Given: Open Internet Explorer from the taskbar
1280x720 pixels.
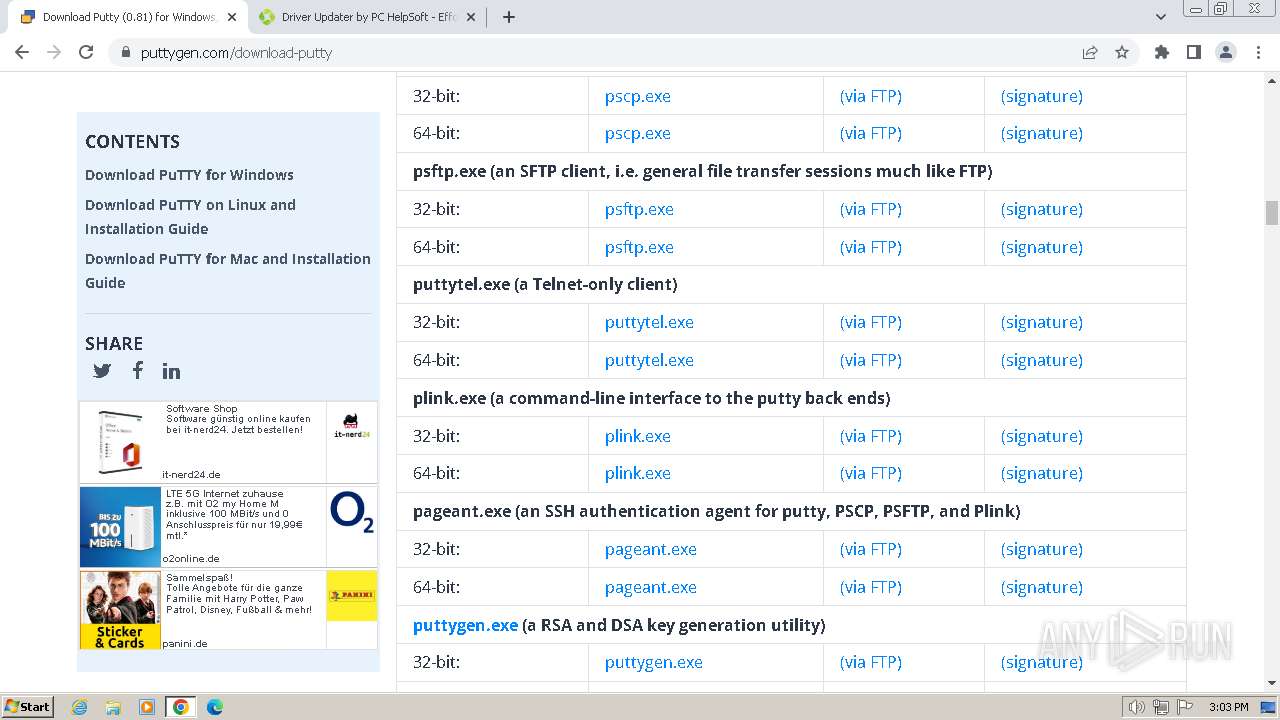Looking at the screenshot, I should 79,707.
